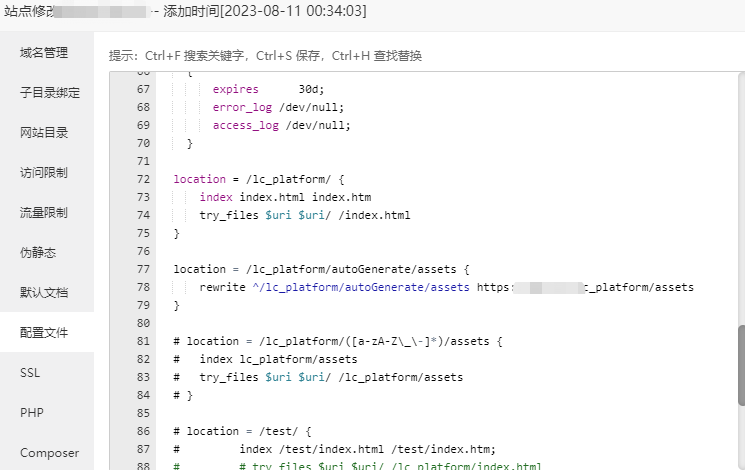
Task: Switch to 子目录绑定 tab
Action: click(x=49, y=92)
